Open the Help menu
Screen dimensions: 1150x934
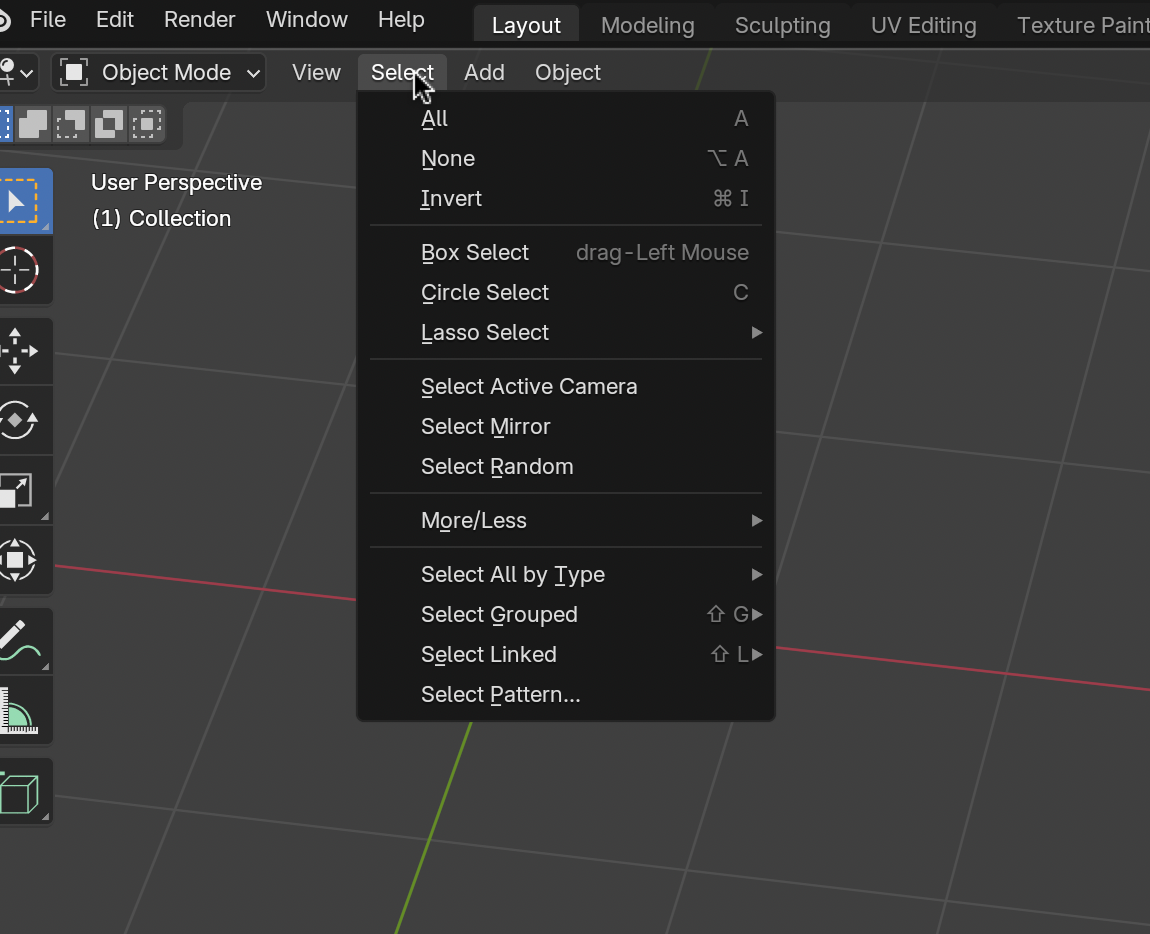[x=401, y=20]
